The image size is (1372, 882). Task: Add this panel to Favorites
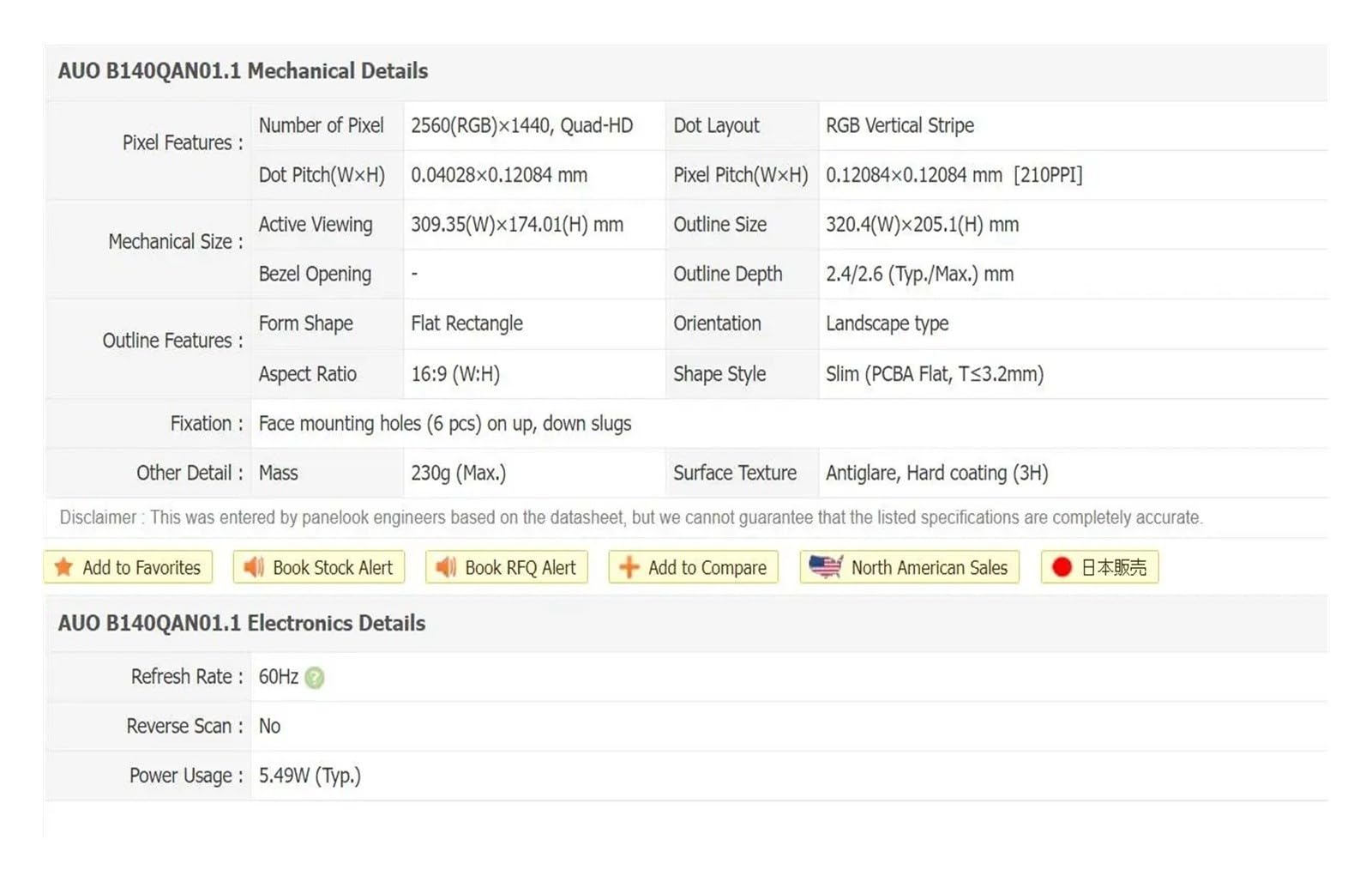(x=128, y=567)
